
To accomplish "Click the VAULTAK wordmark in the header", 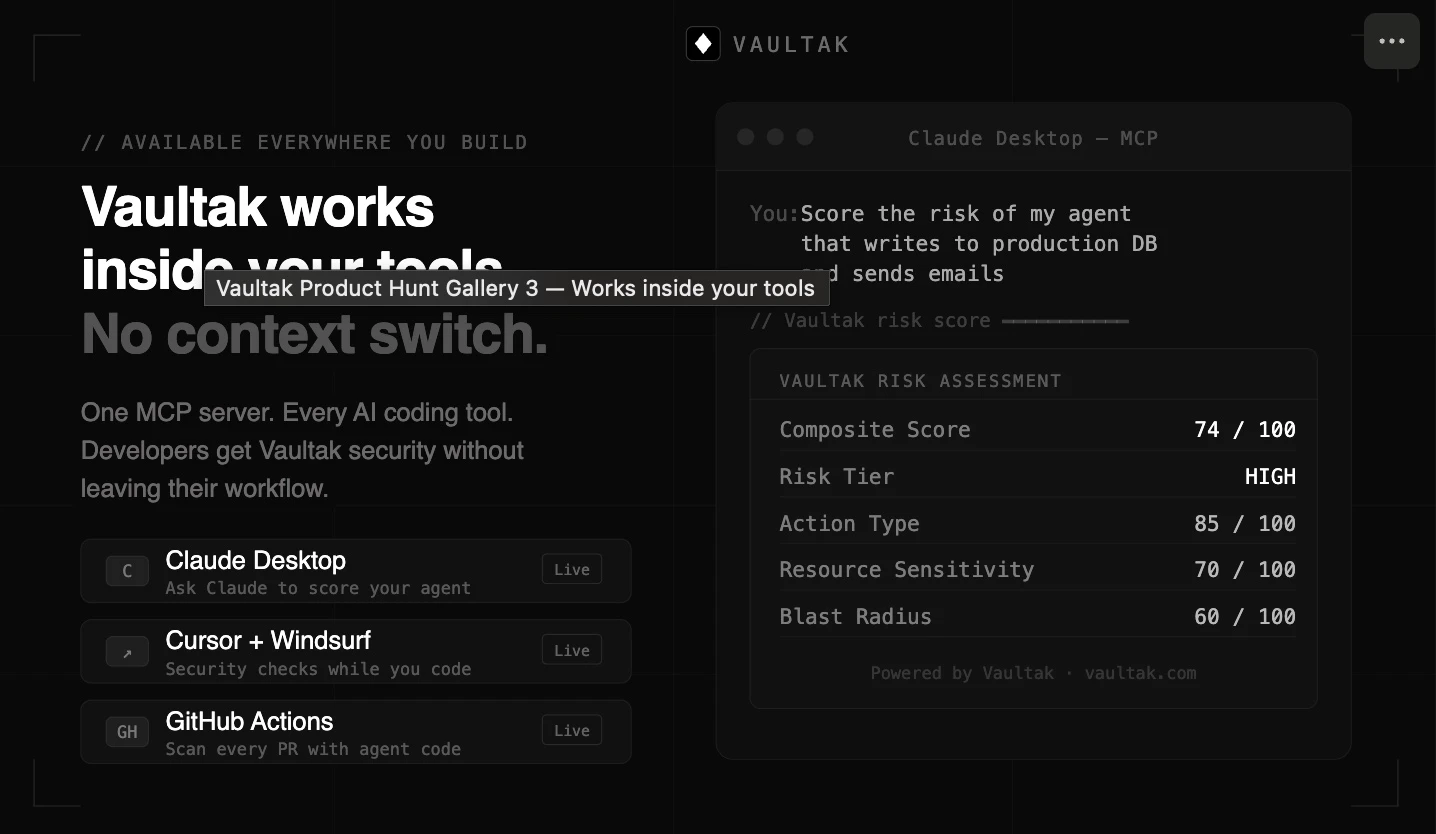I will pyautogui.click(x=791, y=44).
